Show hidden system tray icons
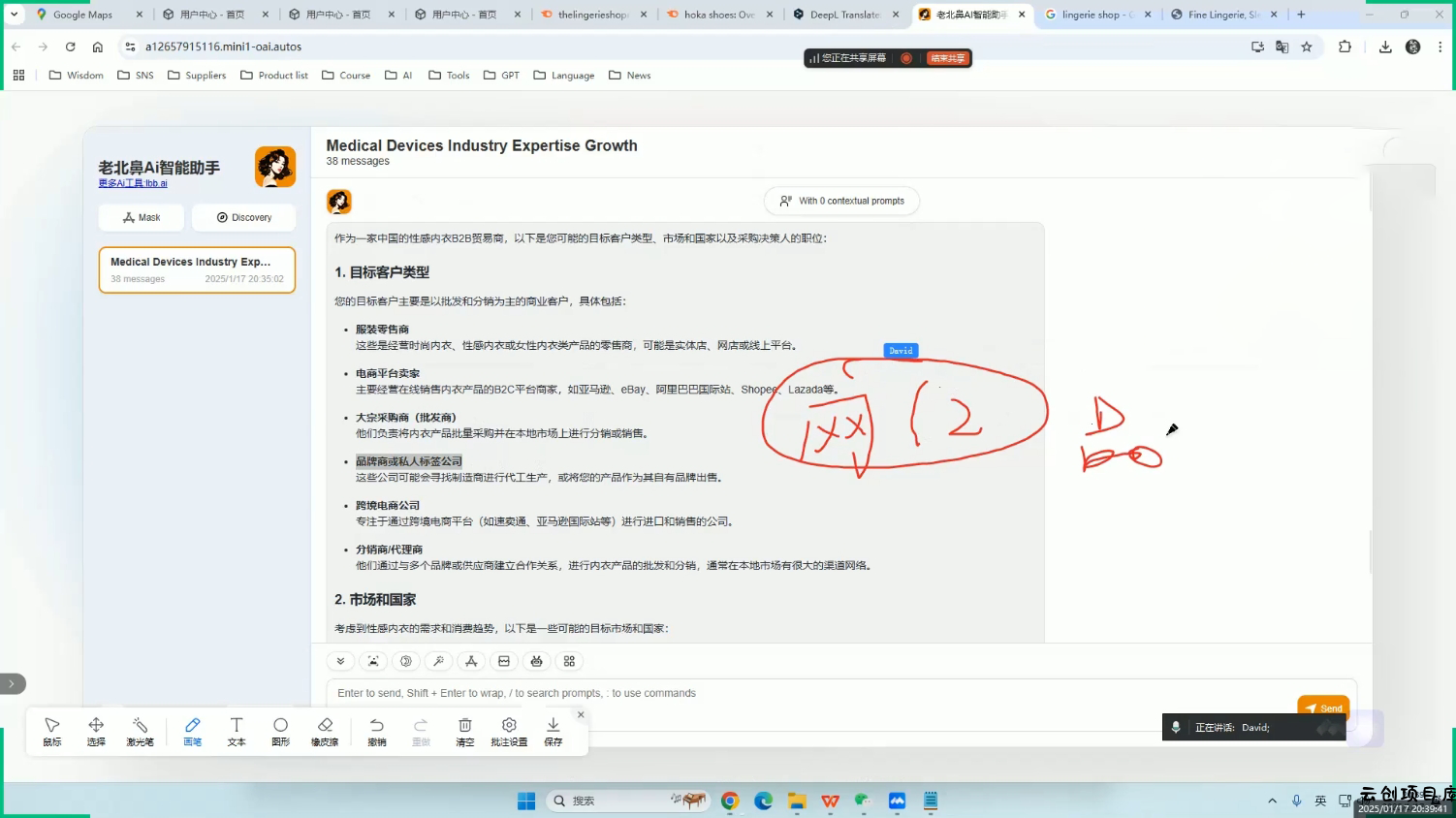The width and height of the screenshot is (1456, 818). point(1272,801)
